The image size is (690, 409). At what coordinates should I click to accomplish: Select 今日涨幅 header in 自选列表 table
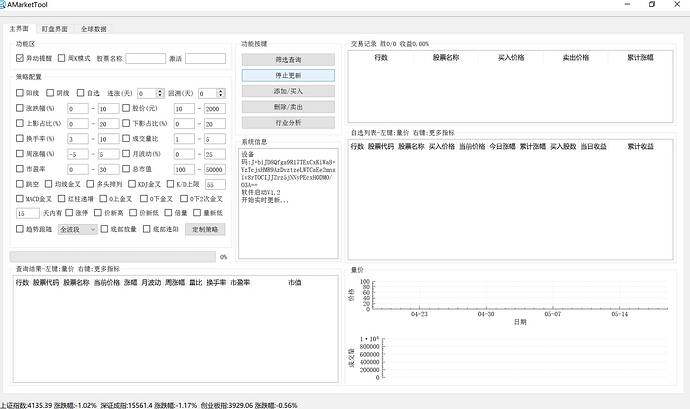(502, 147)
